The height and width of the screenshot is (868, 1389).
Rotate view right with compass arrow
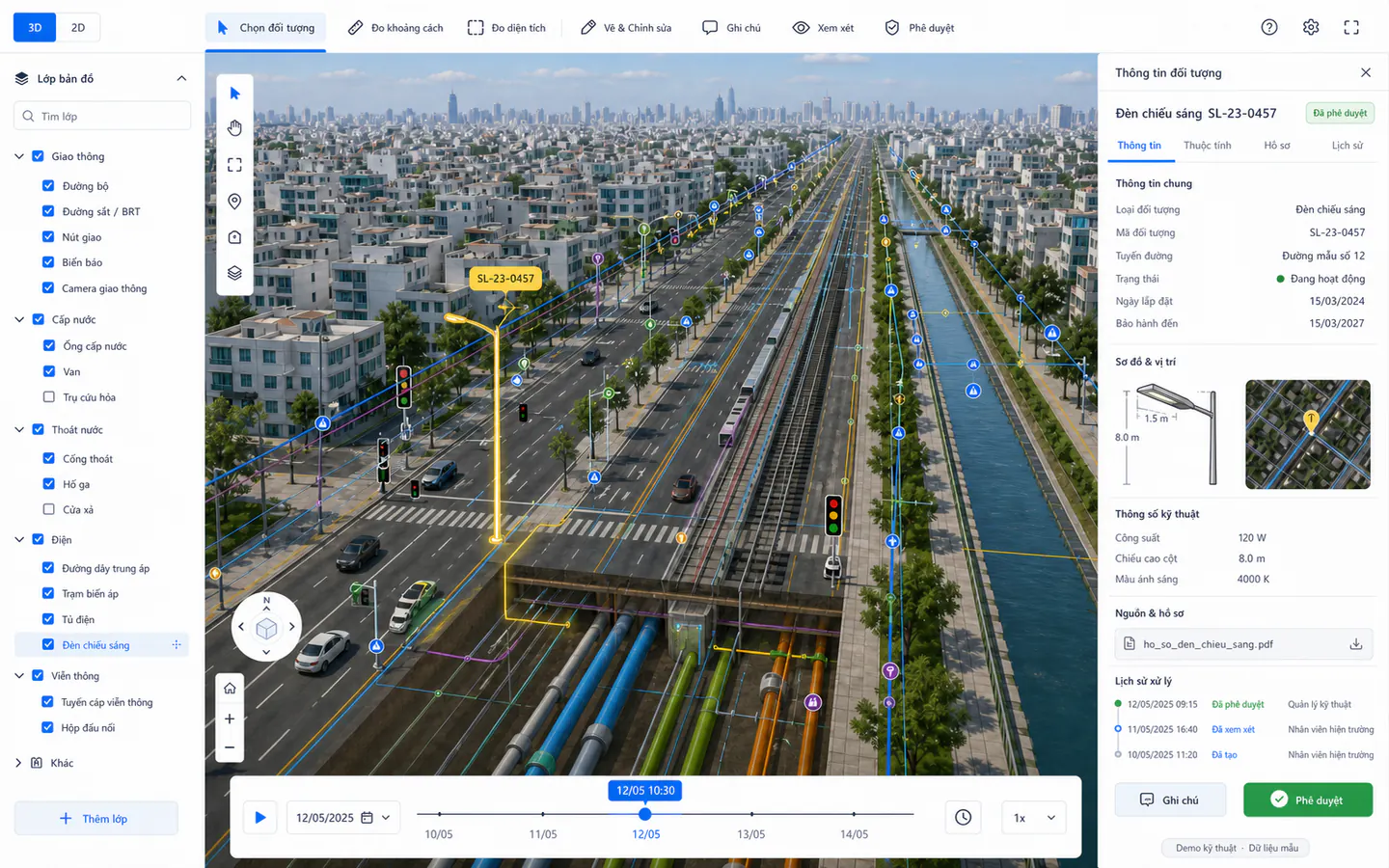[292, 627]
